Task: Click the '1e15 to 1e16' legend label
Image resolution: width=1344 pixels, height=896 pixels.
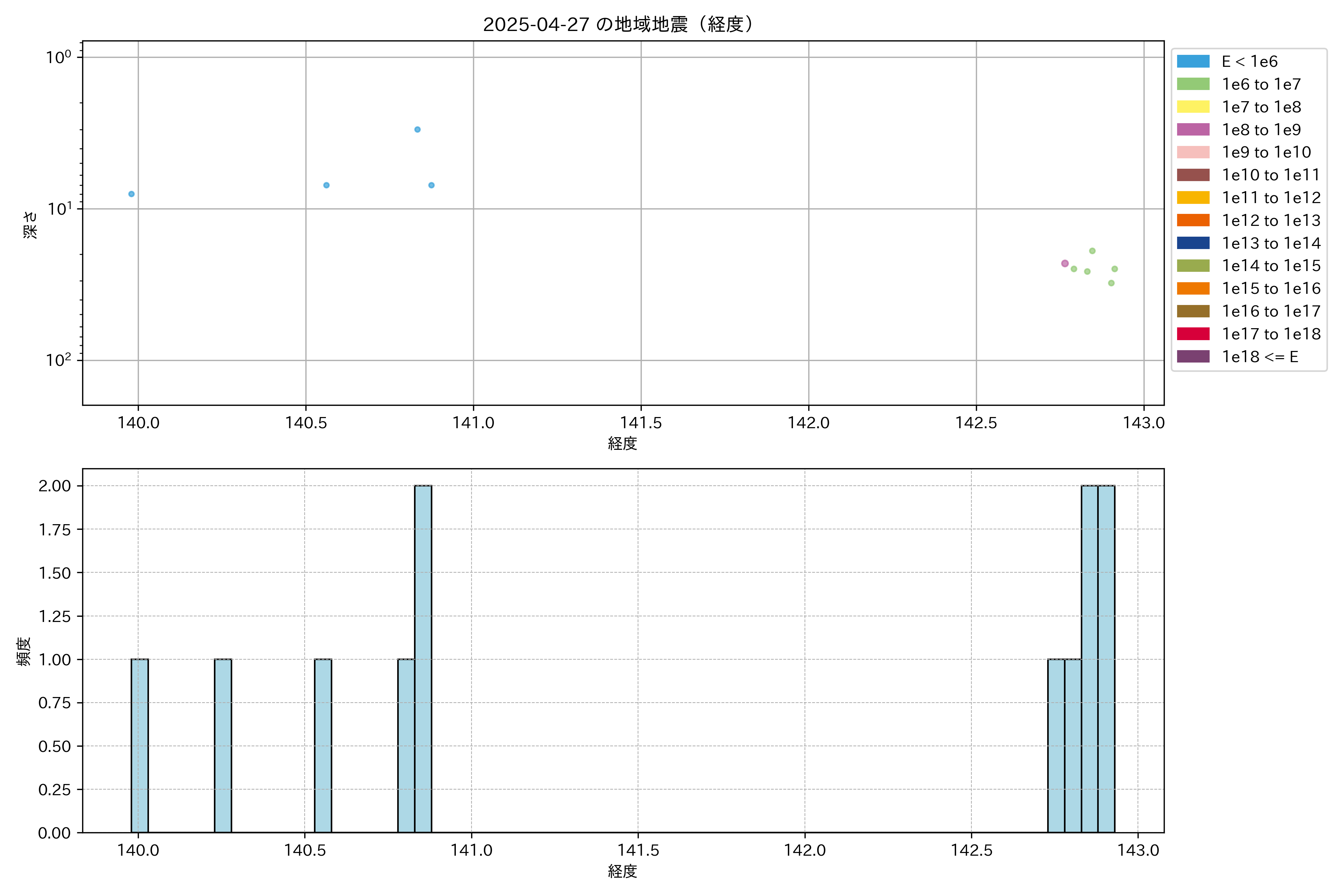Action: (1271, 289)
